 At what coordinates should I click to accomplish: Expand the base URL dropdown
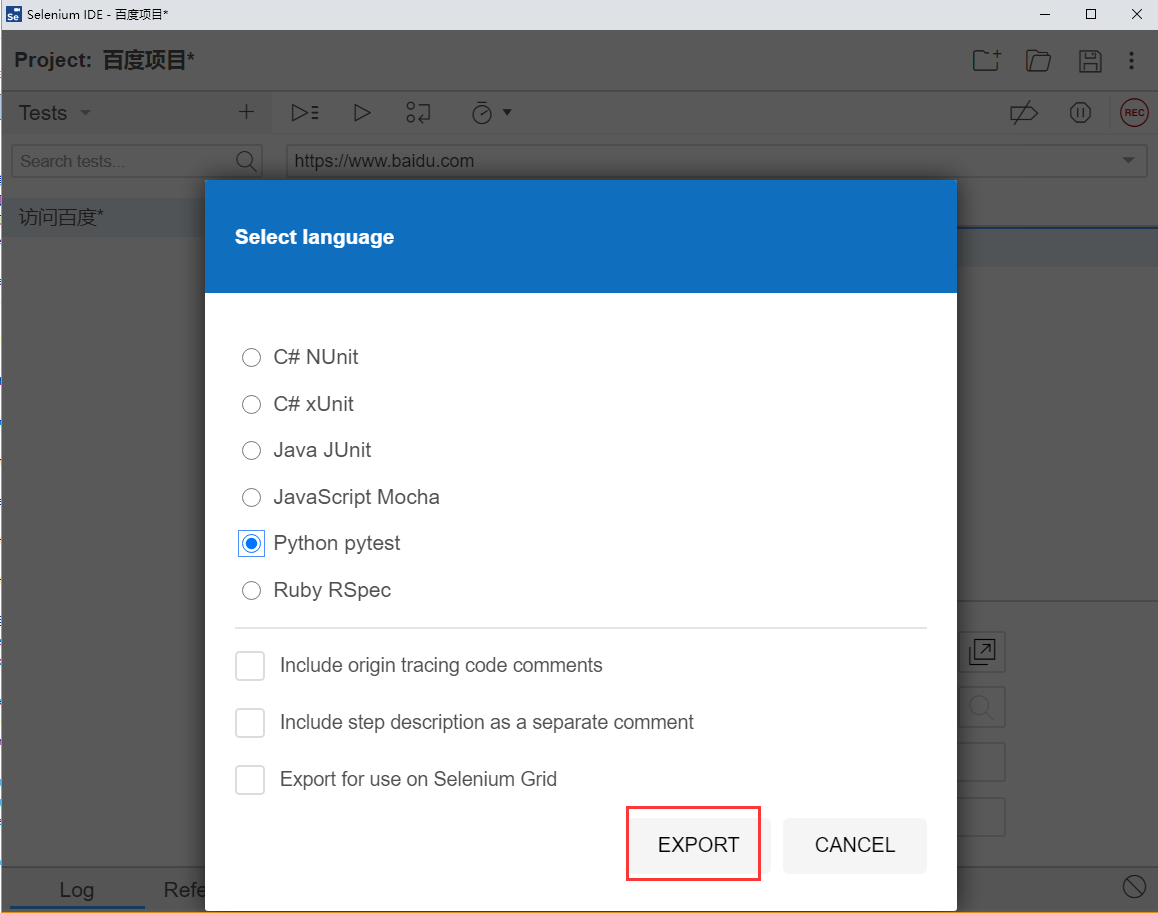click(x=1129, y=160)
